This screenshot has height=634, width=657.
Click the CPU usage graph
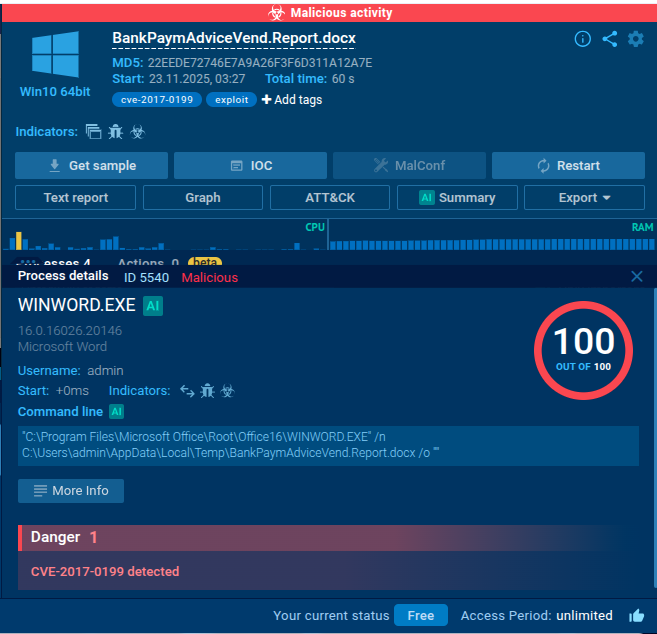164,235
